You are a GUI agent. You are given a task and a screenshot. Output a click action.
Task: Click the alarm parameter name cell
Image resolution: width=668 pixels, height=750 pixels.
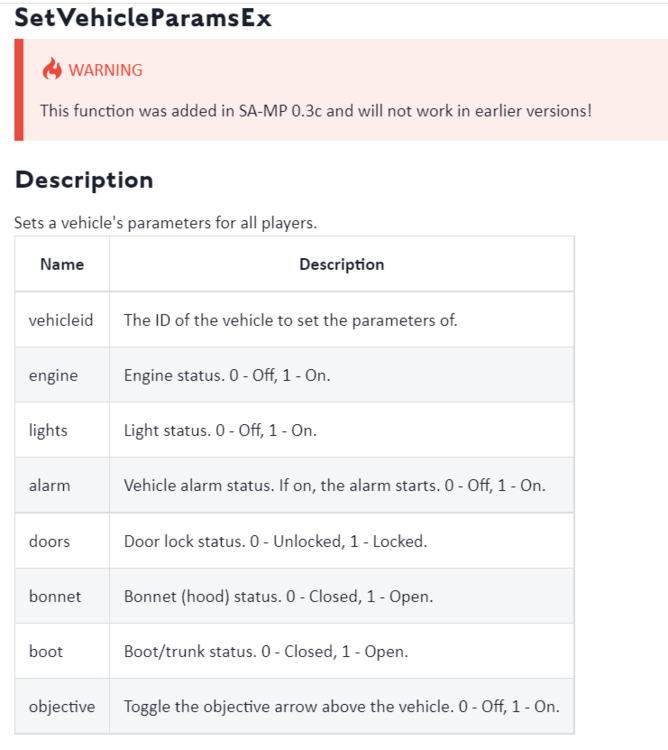pyautogui.click(x=62, y=485)
